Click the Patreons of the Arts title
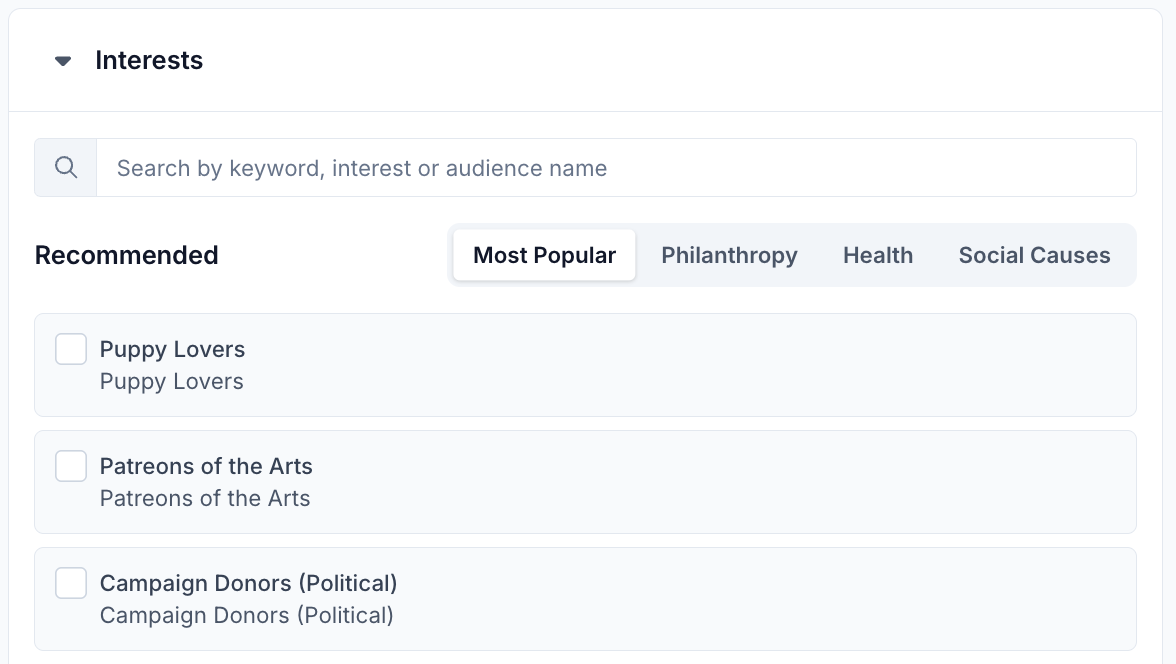The image size is (1176, 664). pyautogui.click(x=206, y=466)
